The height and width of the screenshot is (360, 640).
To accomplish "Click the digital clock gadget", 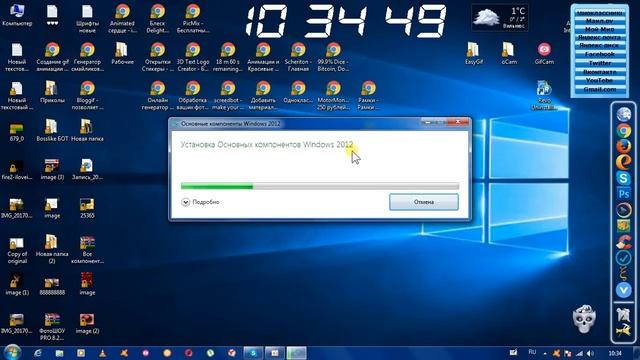I will (x=345, y=21).
